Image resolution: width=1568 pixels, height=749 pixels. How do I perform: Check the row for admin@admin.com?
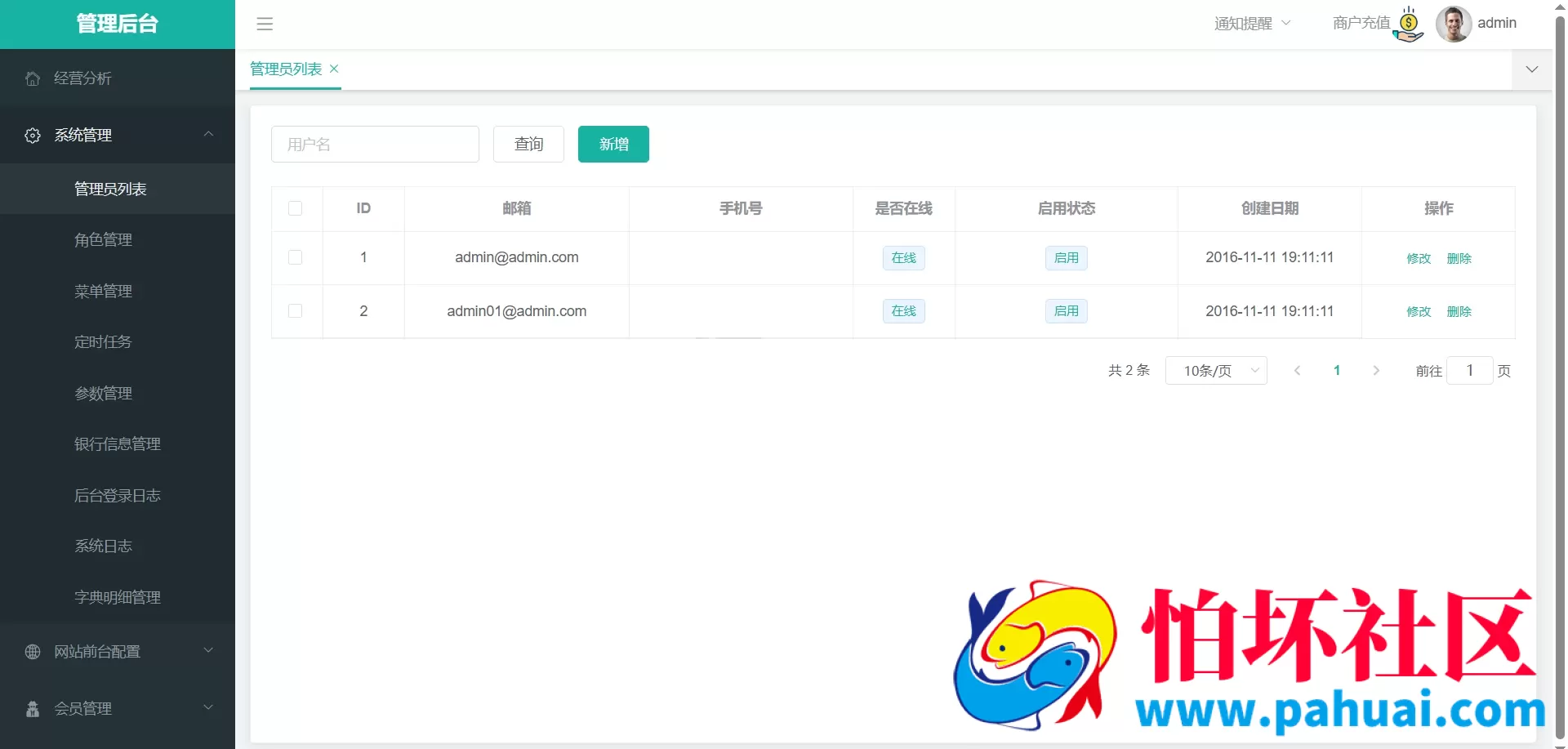point(296,257)
